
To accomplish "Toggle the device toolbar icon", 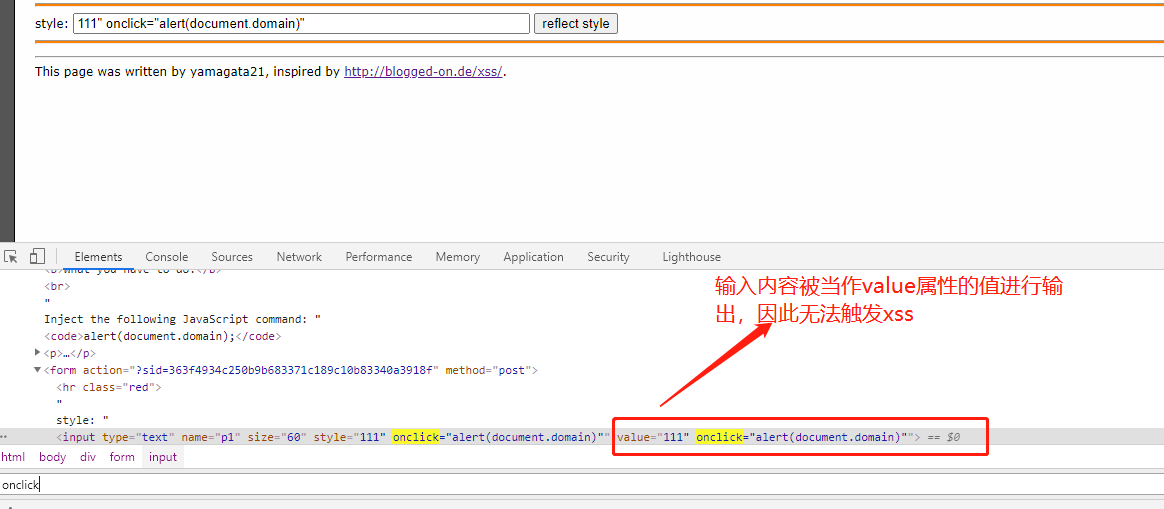I will pyautogui.click(x=37, y=257).
